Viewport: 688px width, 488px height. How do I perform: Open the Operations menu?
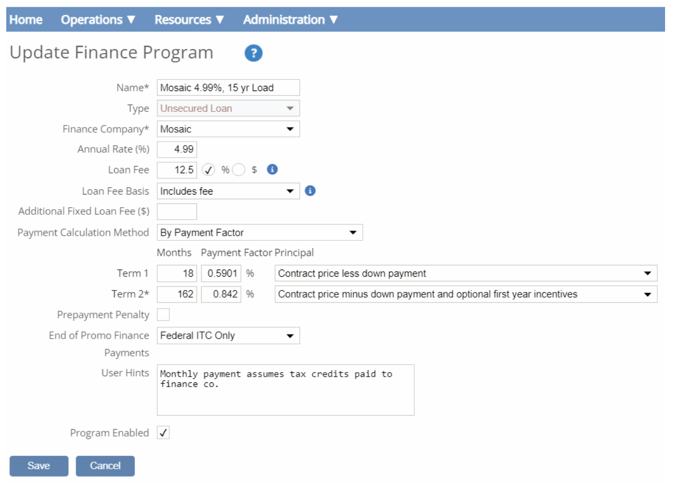98,19
